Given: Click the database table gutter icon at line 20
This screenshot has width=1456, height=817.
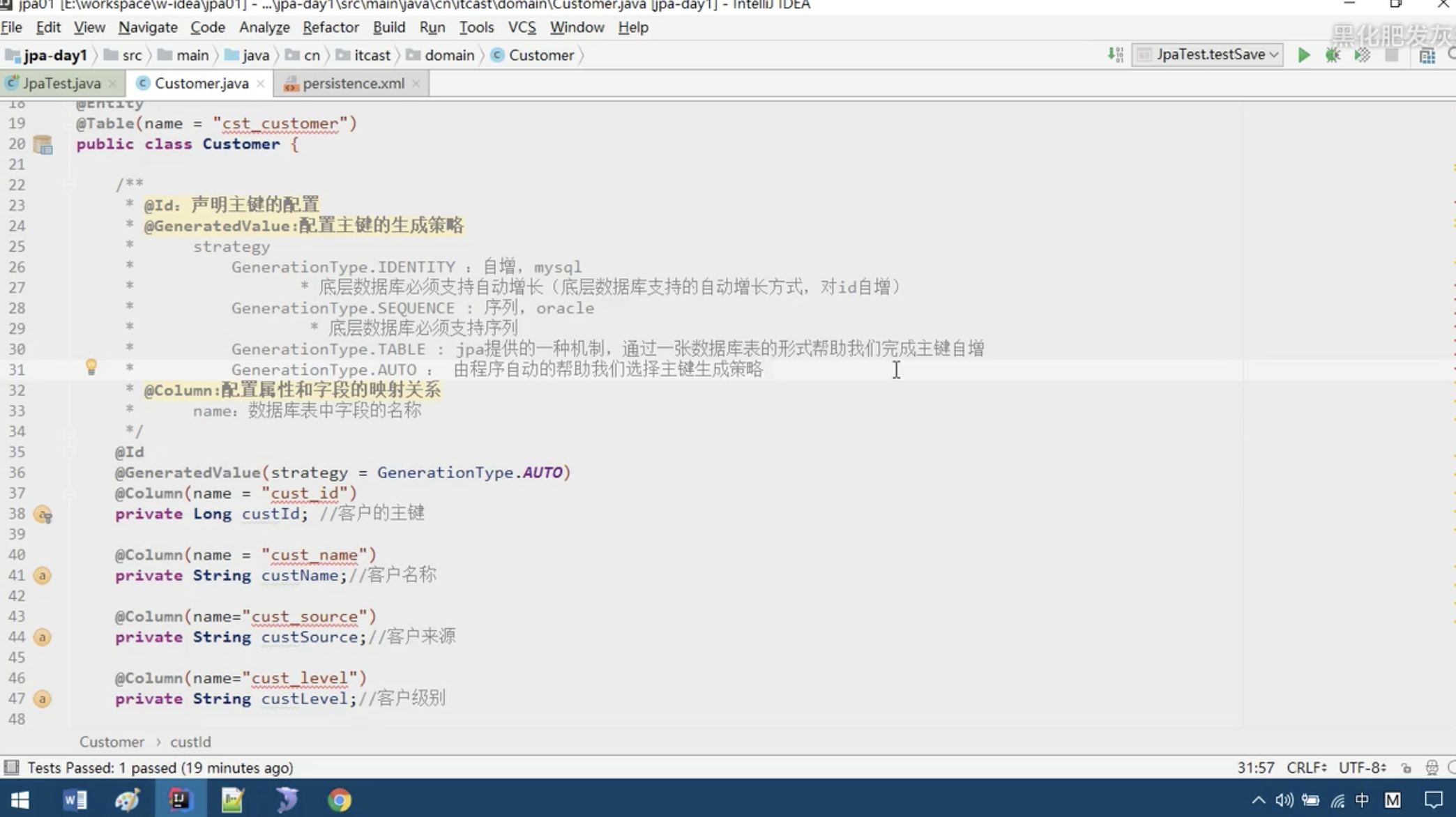Looking at the screenshot, I should (43, 144).
